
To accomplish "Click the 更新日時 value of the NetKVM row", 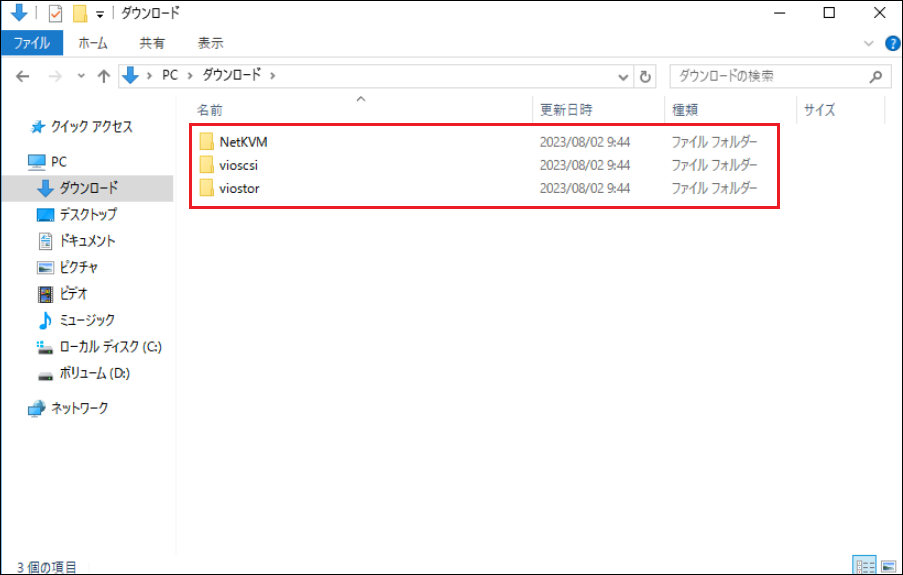I will tap(585, 142).
